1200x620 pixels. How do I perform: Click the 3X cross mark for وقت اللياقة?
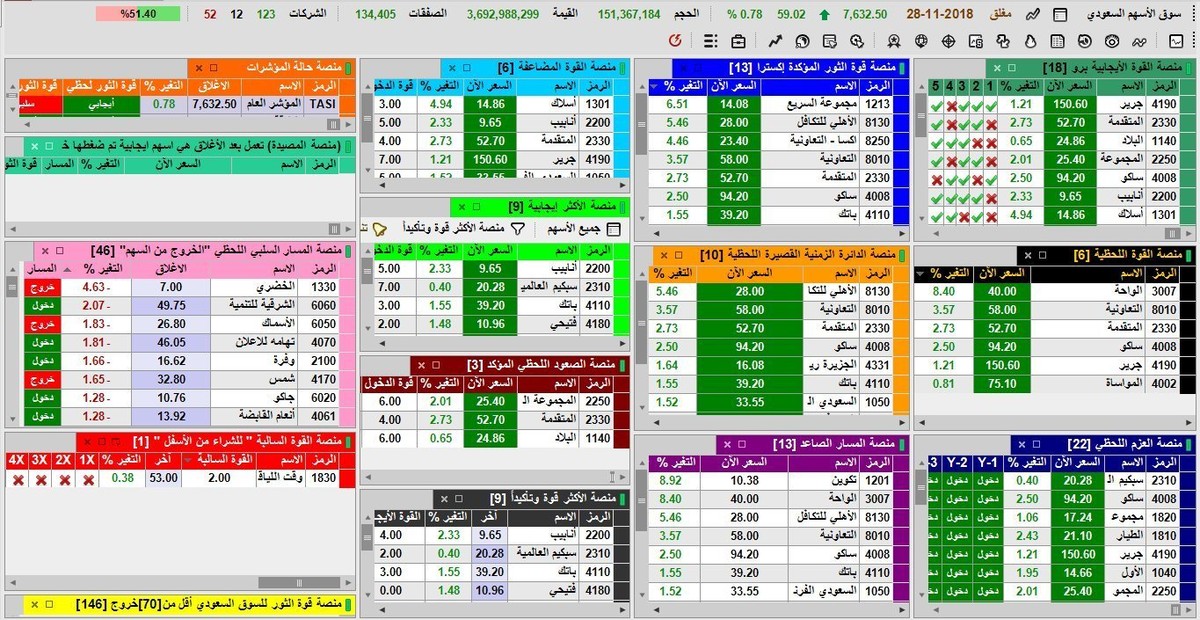40,479
